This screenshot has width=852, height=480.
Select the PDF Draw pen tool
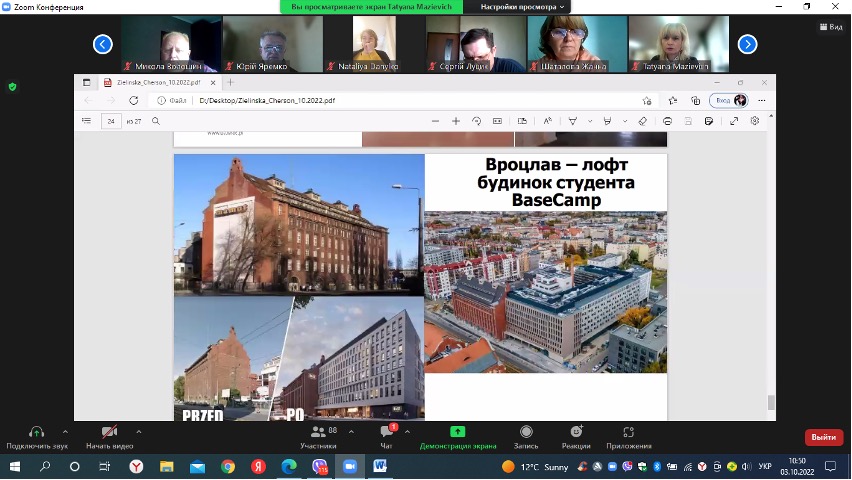pyautogui.click(x=573, y=121)
